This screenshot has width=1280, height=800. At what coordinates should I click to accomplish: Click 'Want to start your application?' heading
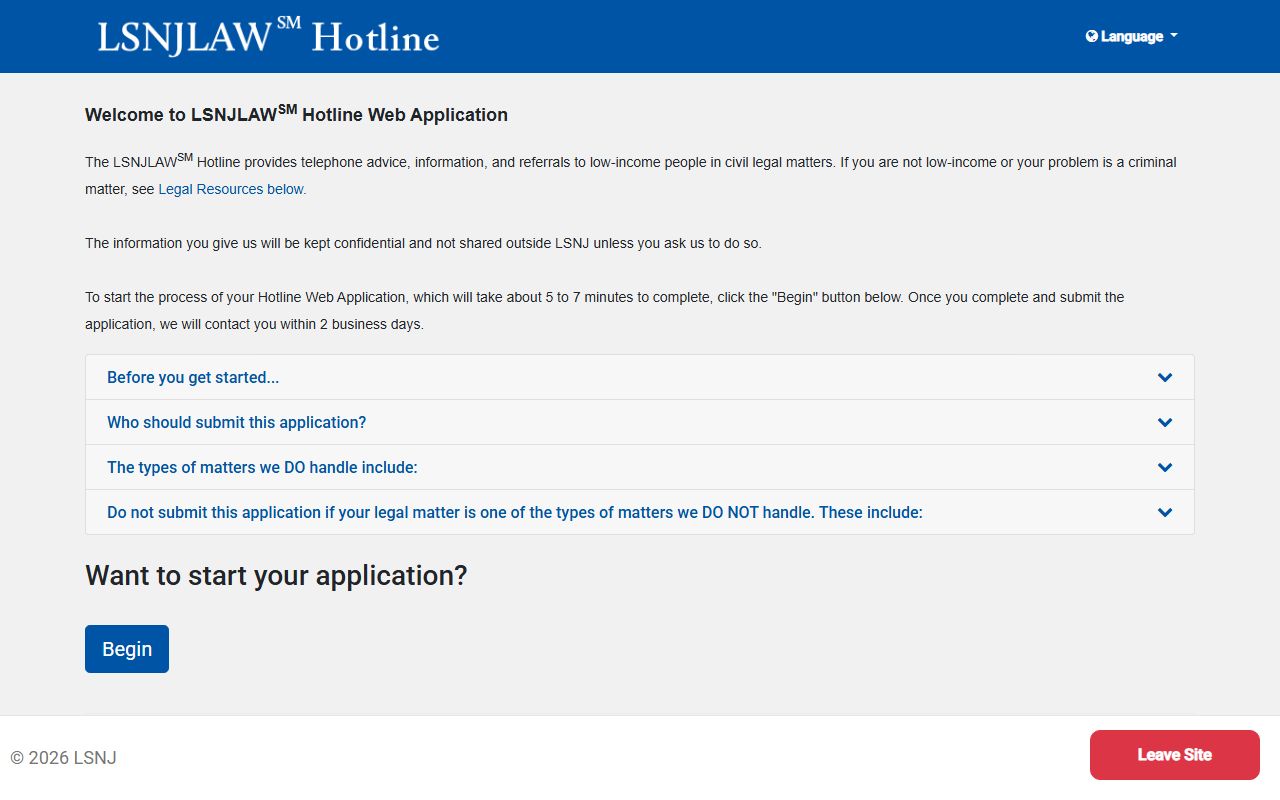tap(276, 576)
